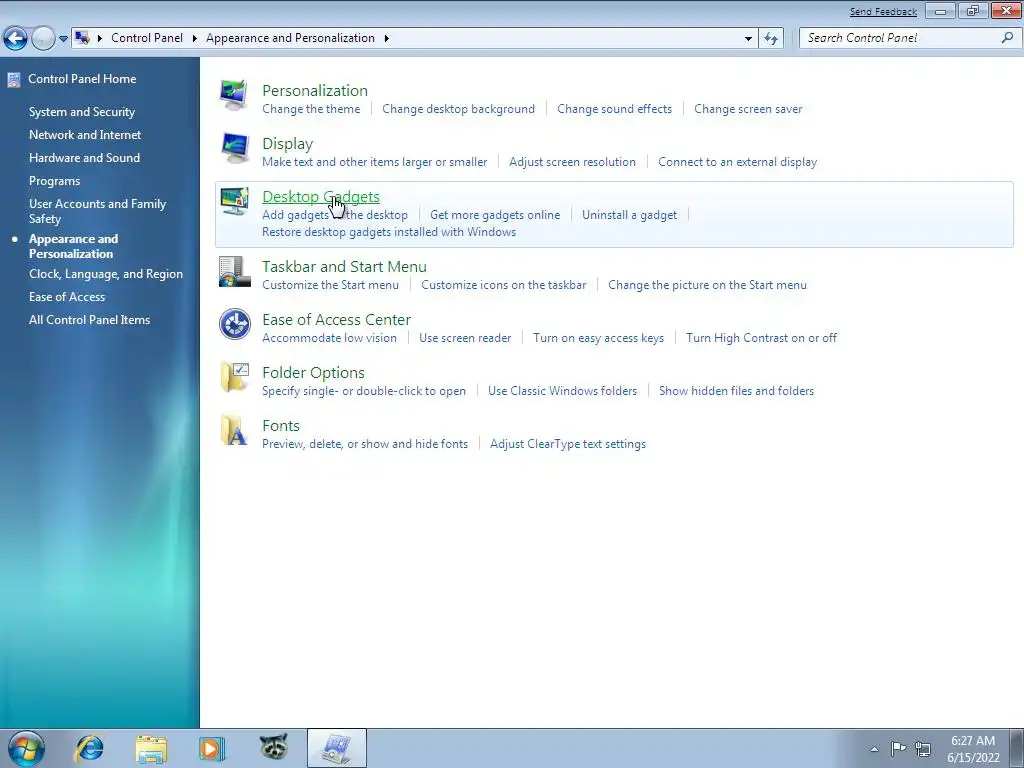Image resolution: width=1024 pixels, height=768 pixels.
Task: Click Preview, delete, or show and hide fonts
Action: (365, 444)
